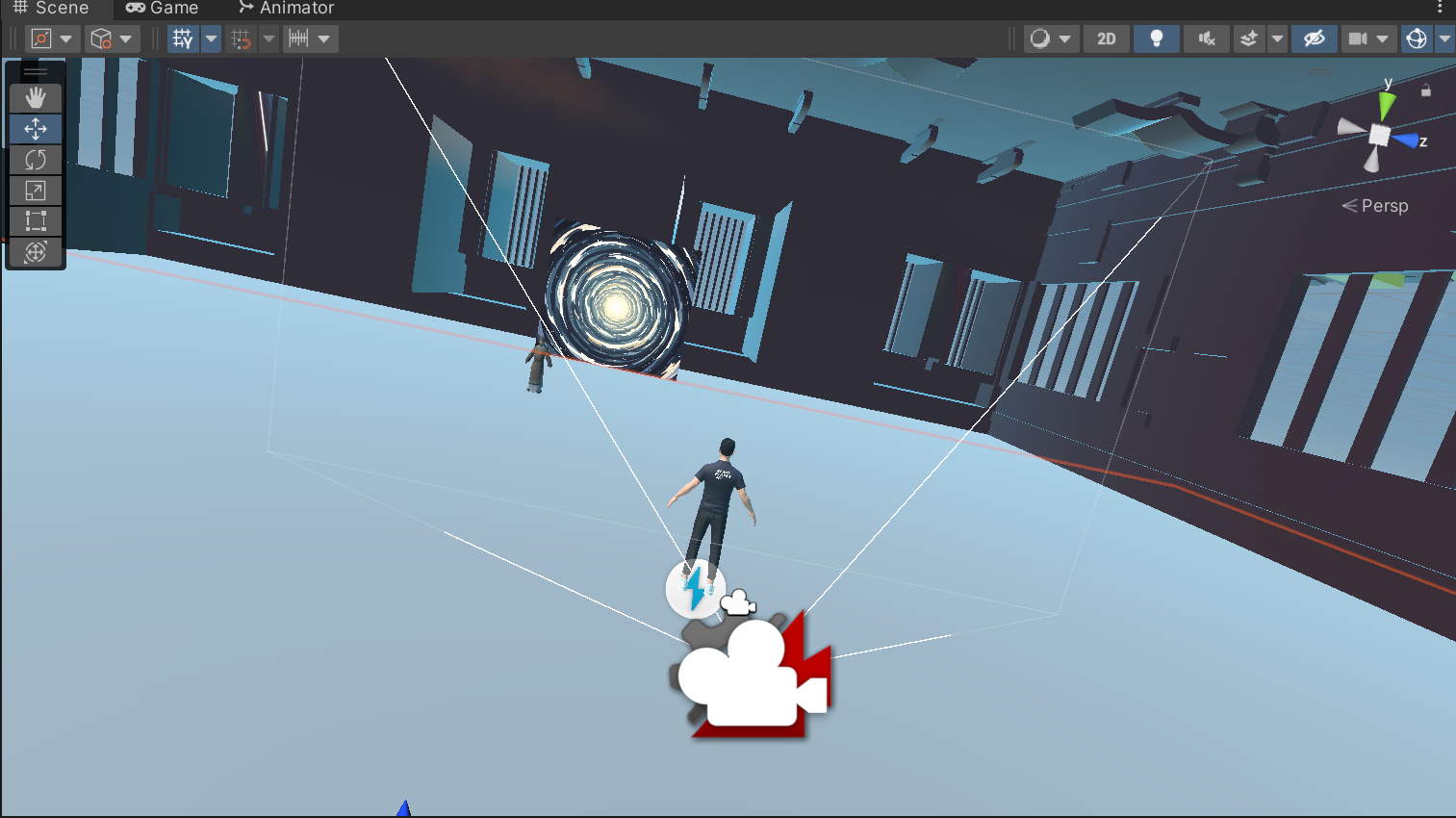This screenshot has width=1456, height=818.
Task: Open the shading mode dropdown arrow
Action: pos(1065,38)
